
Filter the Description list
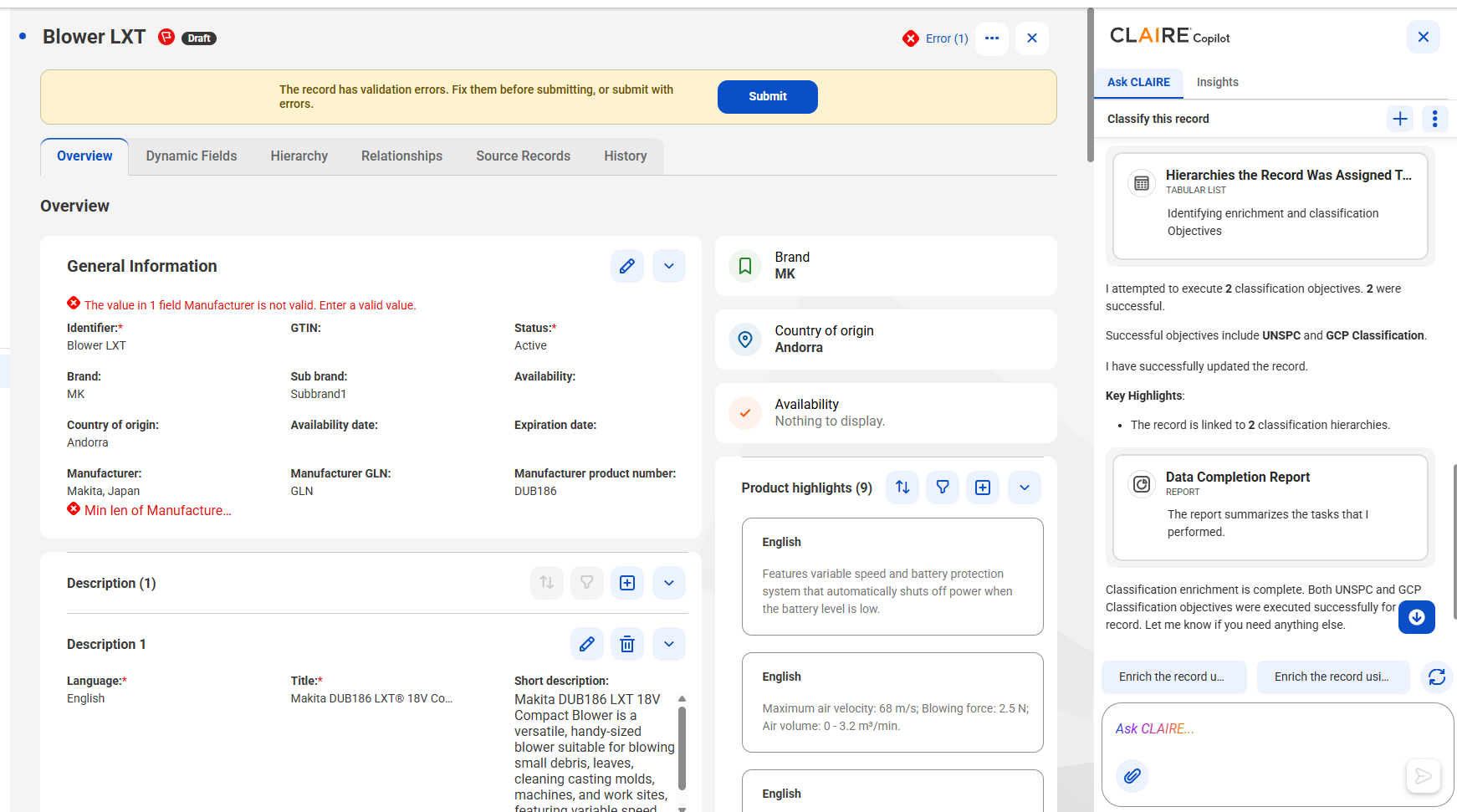pyautogui.click(x=587, y=583)
